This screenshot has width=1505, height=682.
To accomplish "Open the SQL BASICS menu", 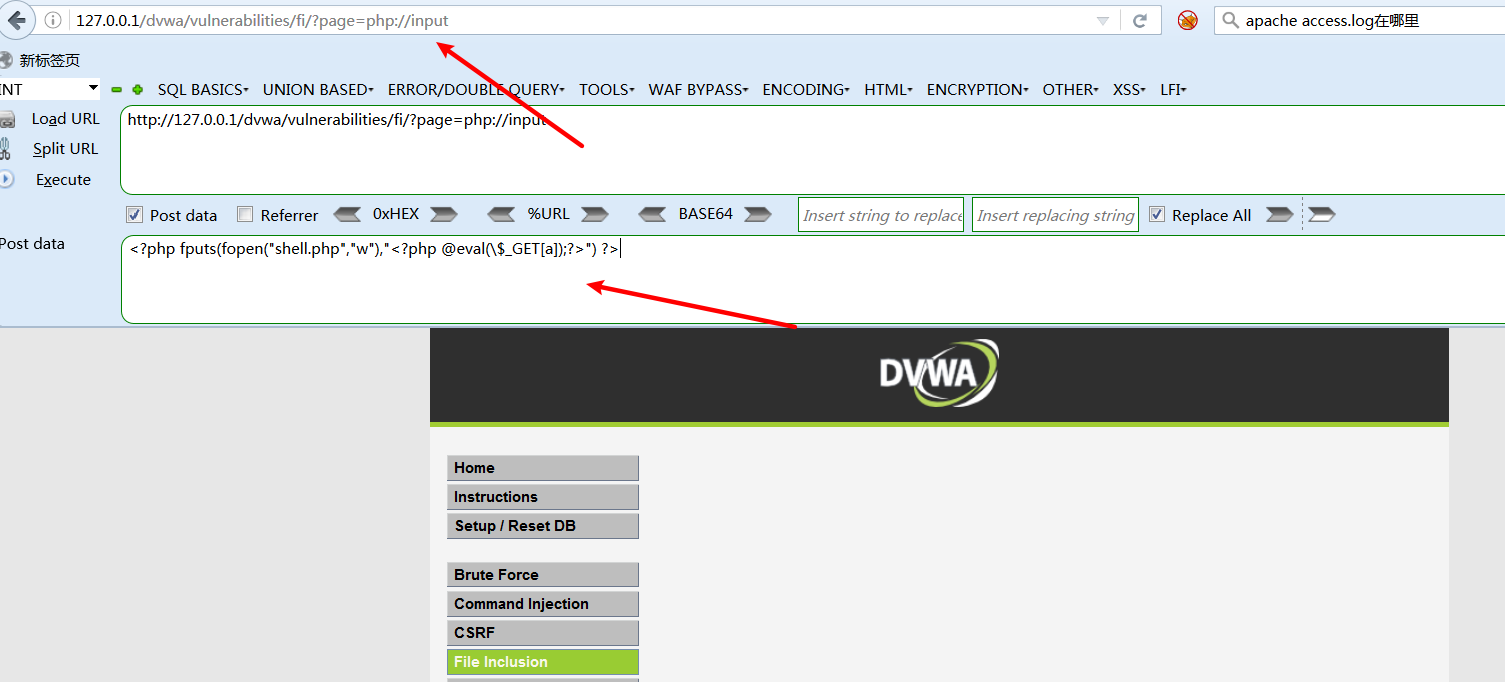I will [x=203, y=90].
